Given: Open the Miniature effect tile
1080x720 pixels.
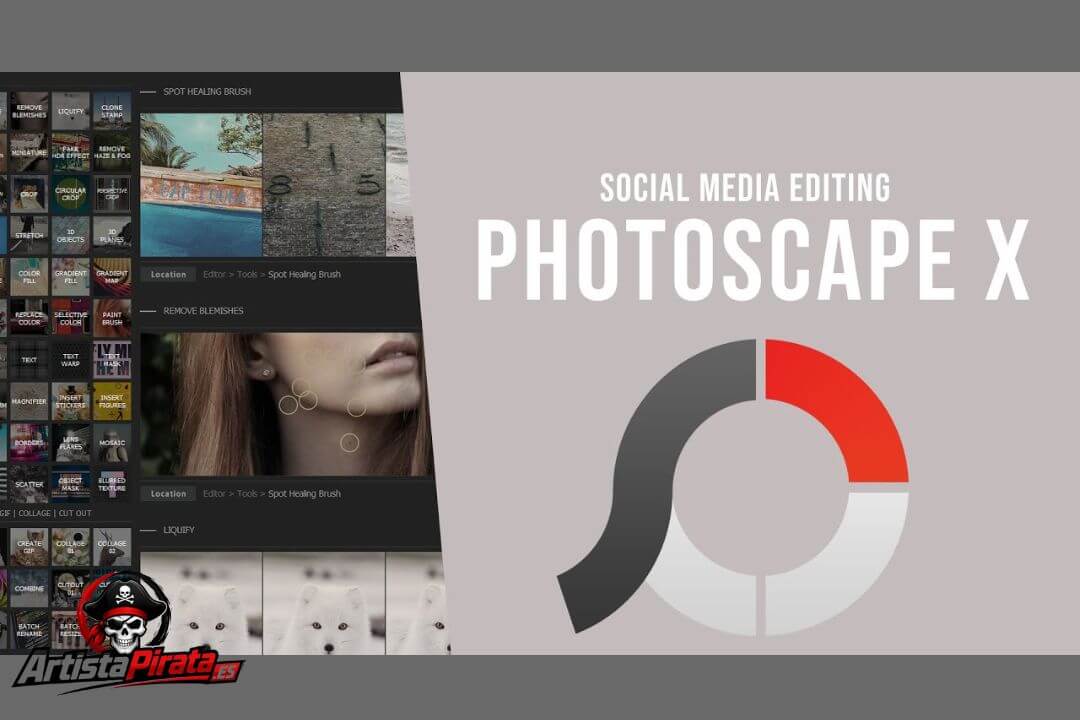Looking at the screenshot, I should coord(29,152).
